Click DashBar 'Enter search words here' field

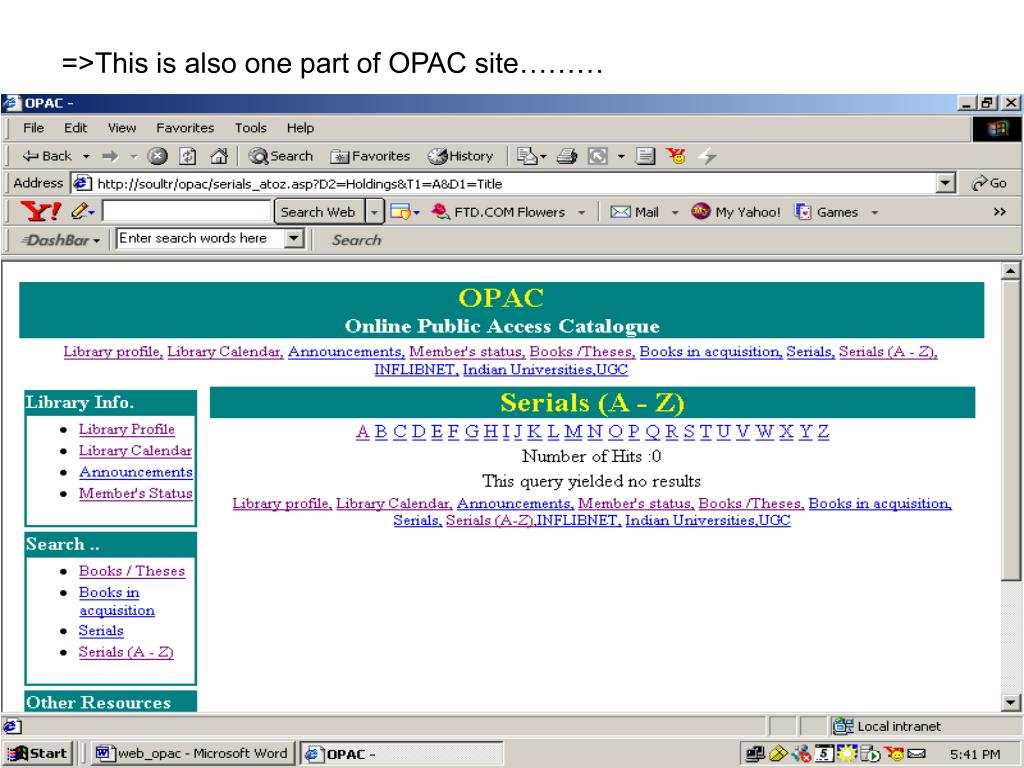tap(201, 238)
